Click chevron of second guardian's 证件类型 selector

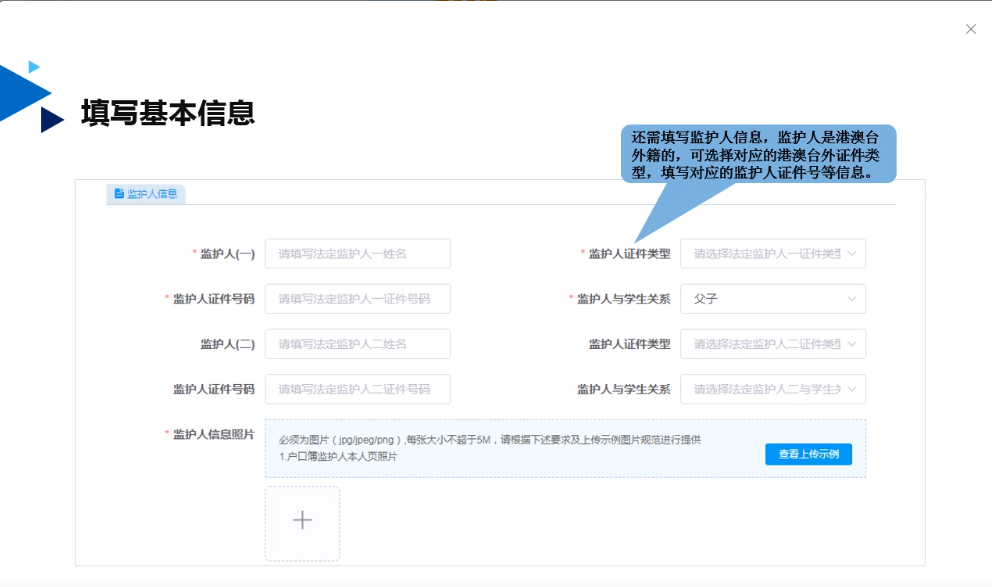[851, 344]
